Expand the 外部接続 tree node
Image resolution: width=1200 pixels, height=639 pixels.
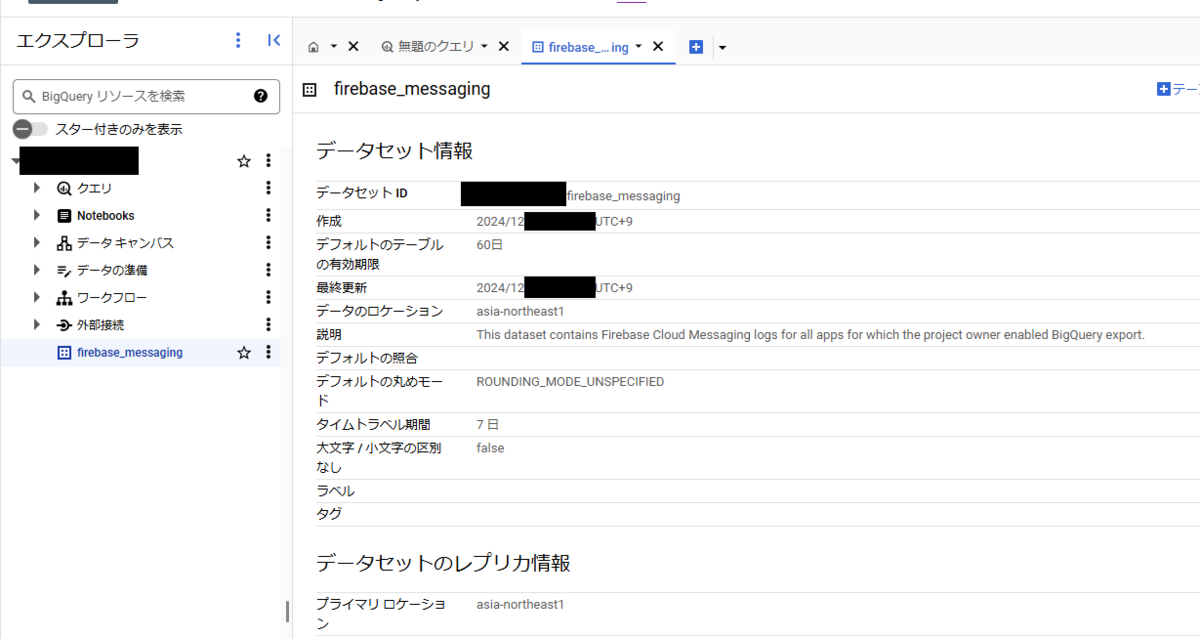37,325
